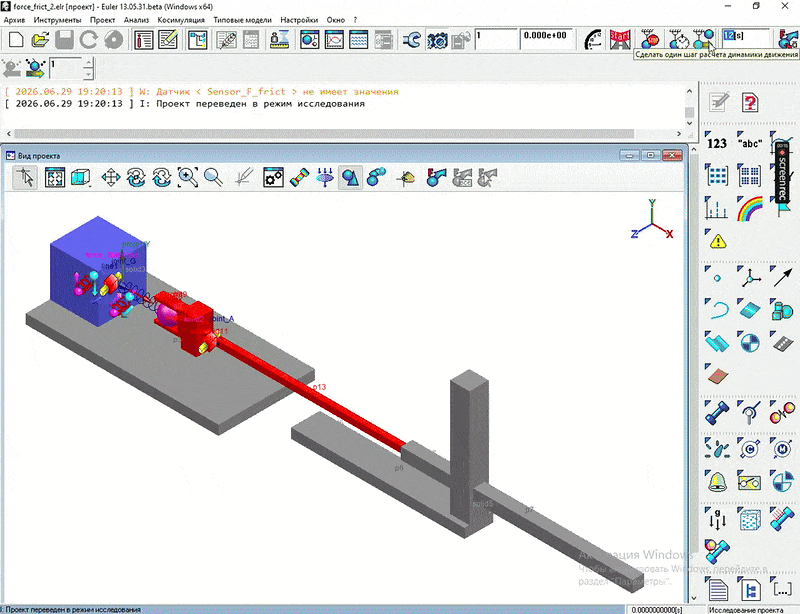The height and width of the screenshot is (614, 800).
Task: Add a blue dumbbell link object
Action: (x=717, y=412)
